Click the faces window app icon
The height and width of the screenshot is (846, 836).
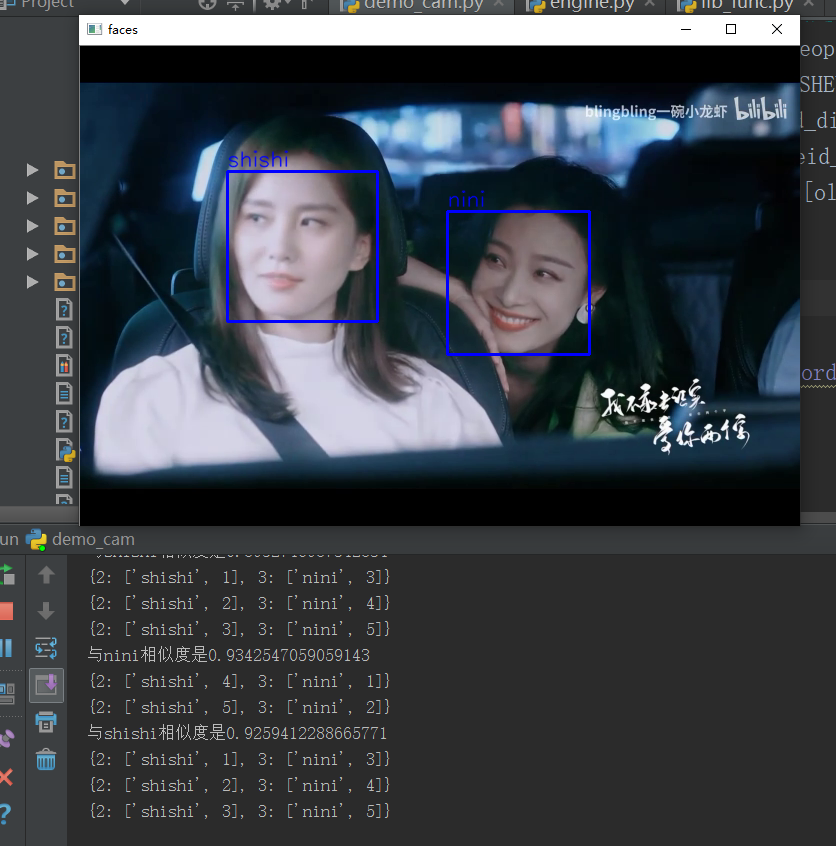pyautogui.click(x=94, y=30)
